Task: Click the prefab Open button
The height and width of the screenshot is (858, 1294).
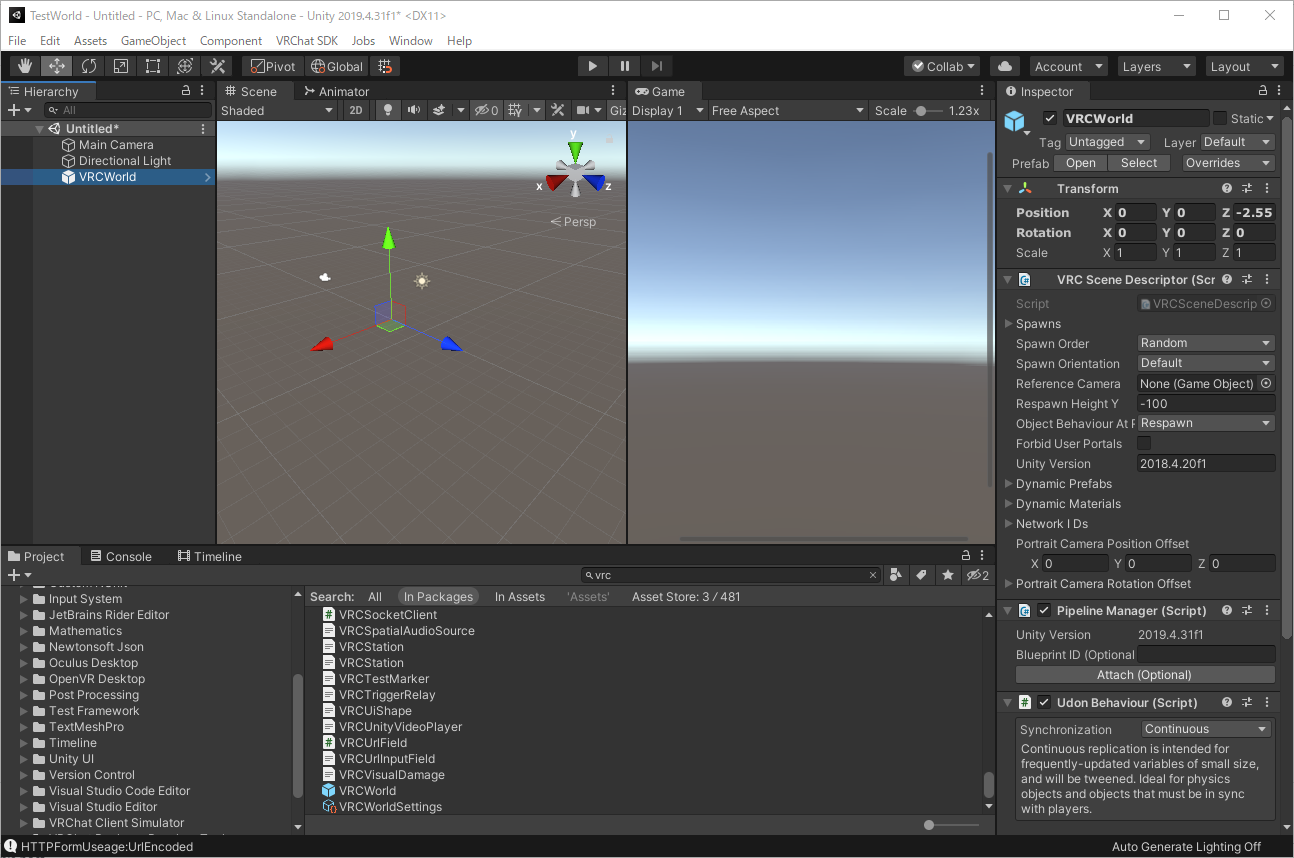Action: [1080, 162]
